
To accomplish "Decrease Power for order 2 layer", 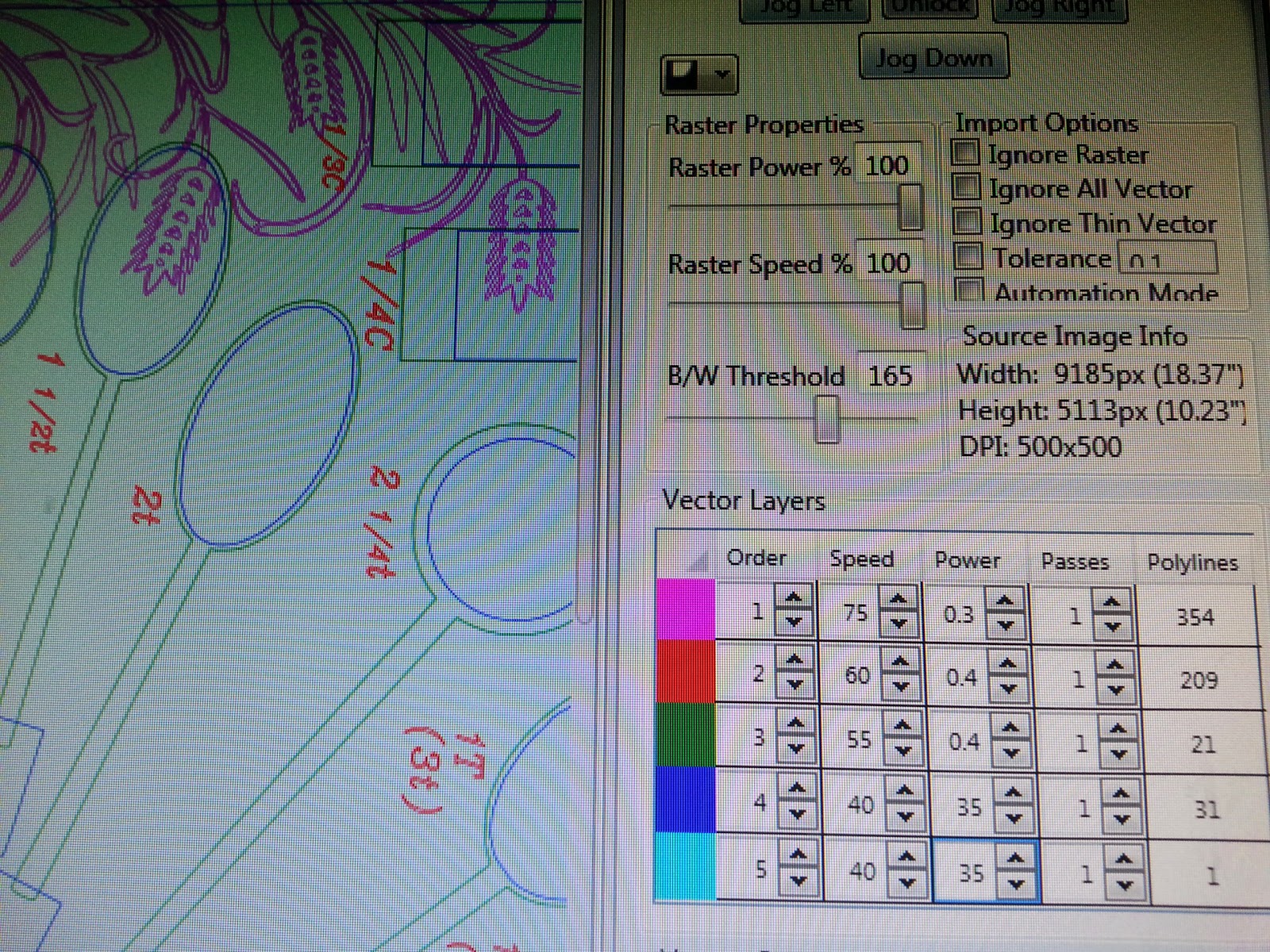I will point(1006,689).
